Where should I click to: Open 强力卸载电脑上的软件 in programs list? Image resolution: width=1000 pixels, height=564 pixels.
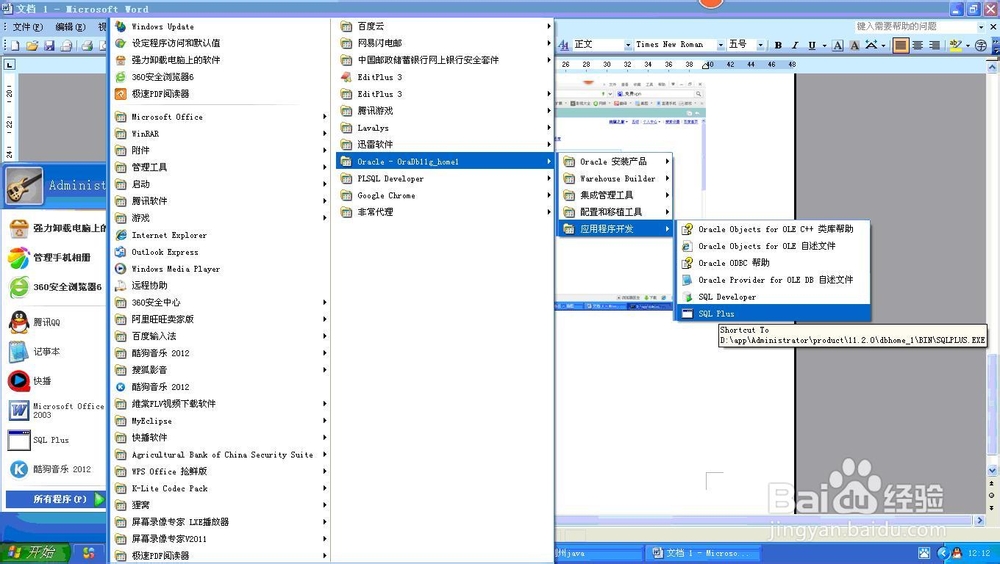pos(220,60)
